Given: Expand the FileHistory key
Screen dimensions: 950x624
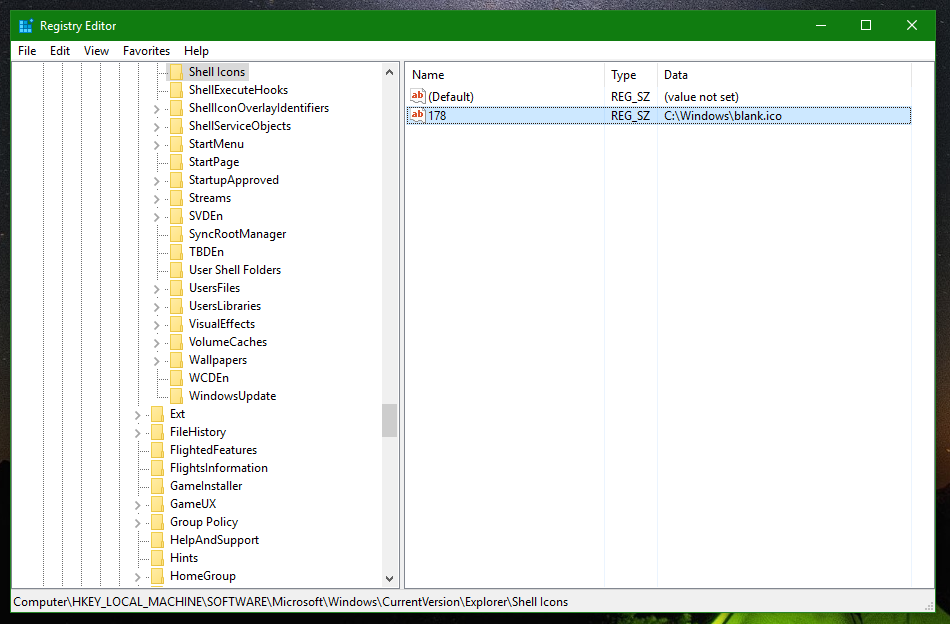Looking at the screenshot, I should [x=138, y=432].
